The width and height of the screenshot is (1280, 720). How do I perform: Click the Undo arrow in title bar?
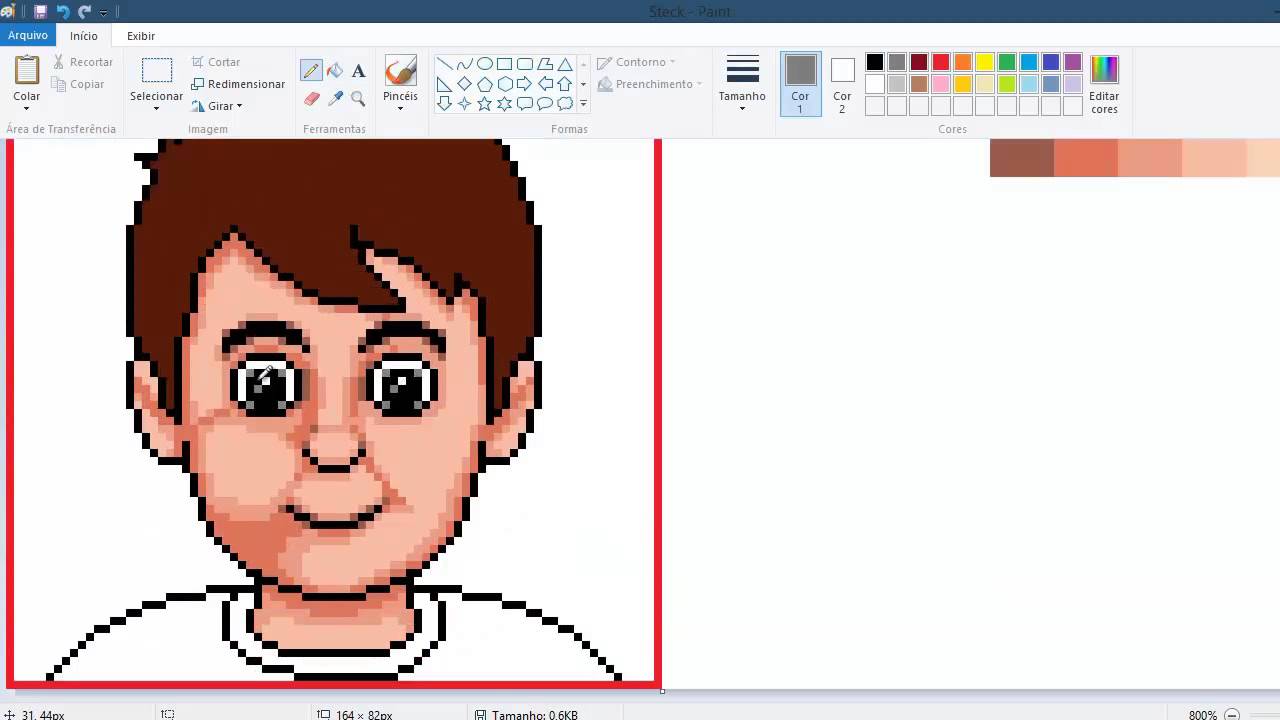63,12
